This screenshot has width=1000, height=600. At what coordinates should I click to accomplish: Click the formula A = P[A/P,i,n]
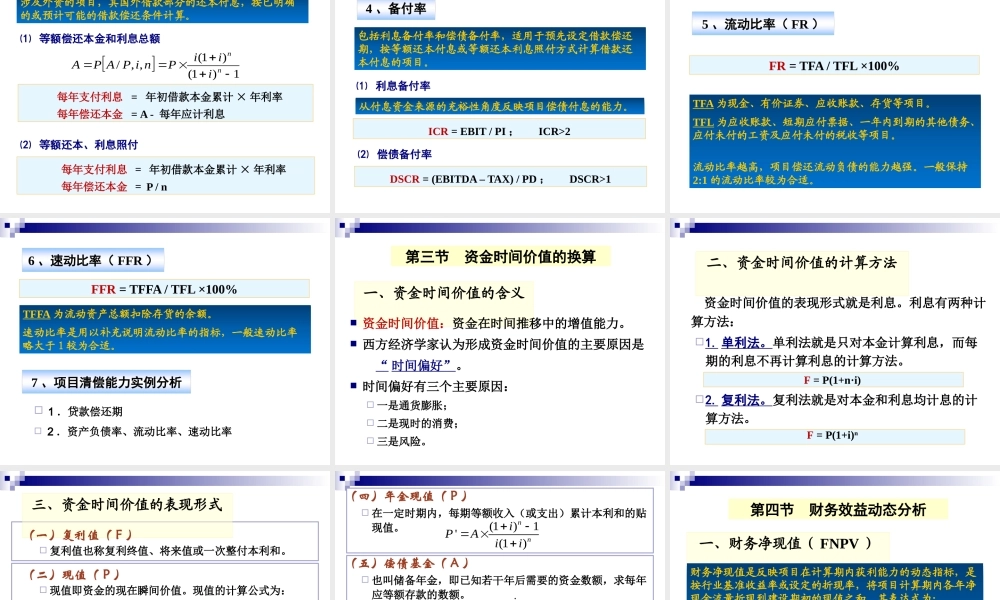click(x=156, y=65)
